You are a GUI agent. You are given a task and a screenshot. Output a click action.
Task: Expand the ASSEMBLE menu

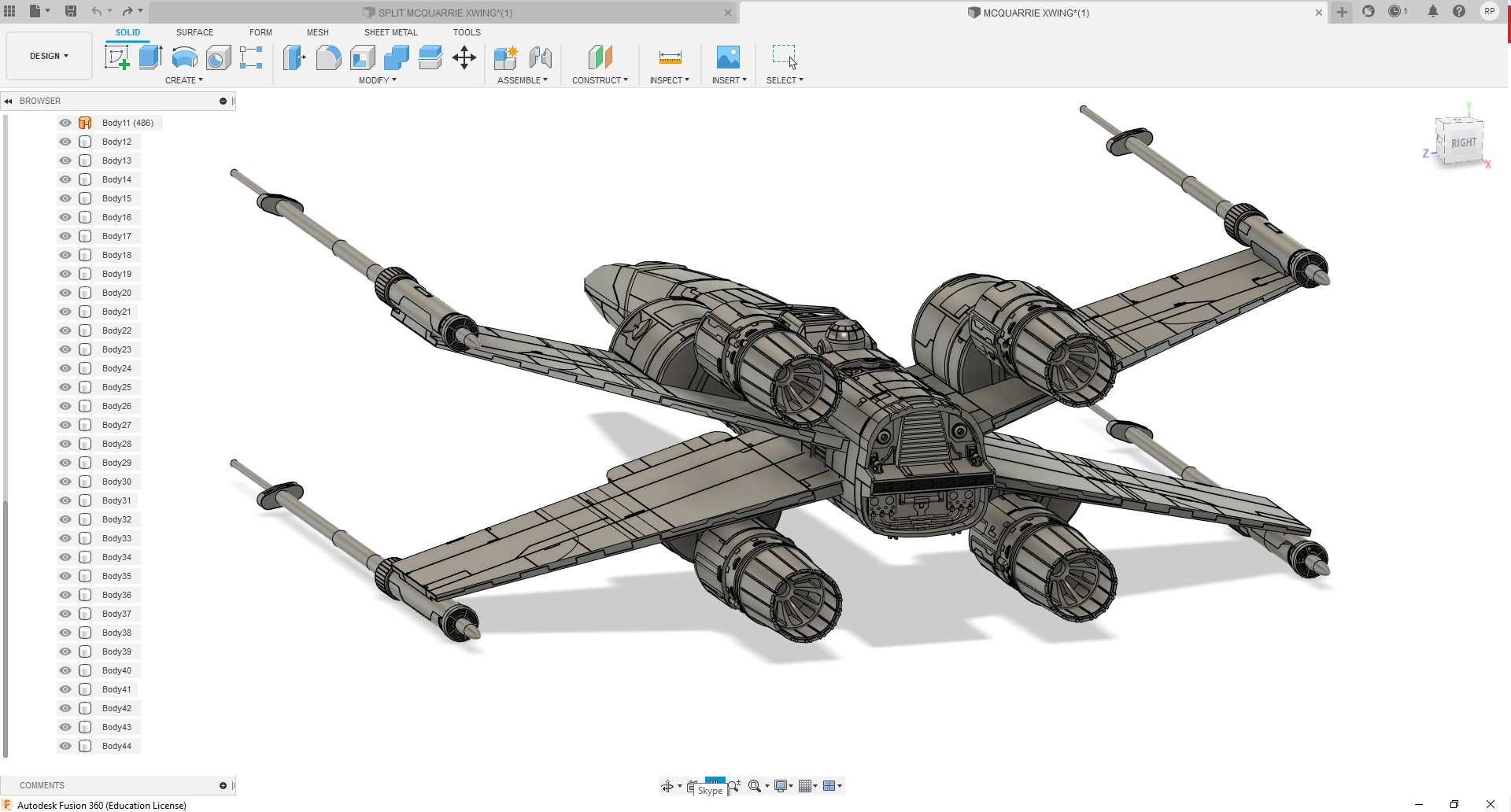click(523, 80)
